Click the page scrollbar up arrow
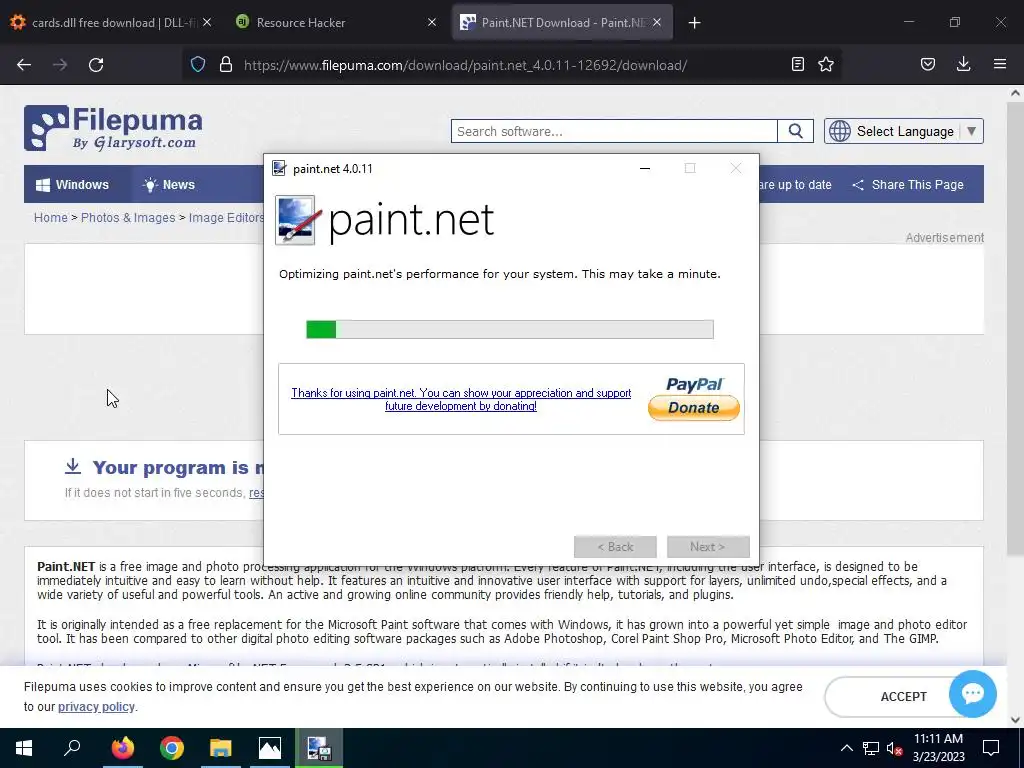 click(1015, 93)
